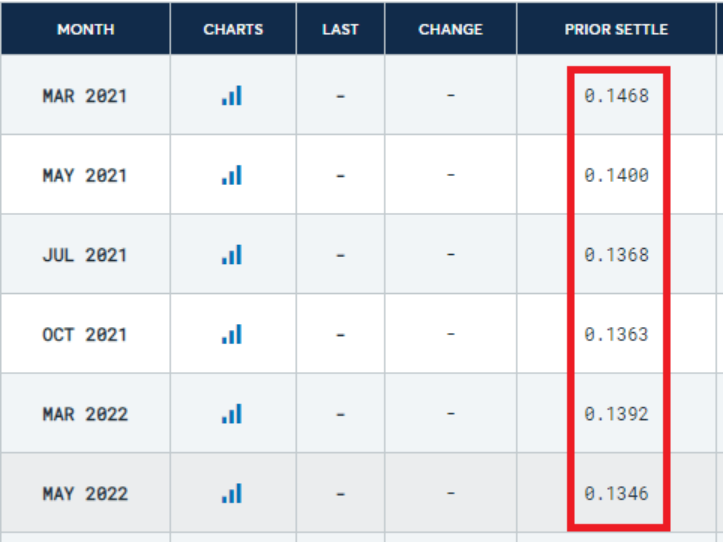Select the MAY 2021 month label
723x542 pixels.
(x=85, y=175)
